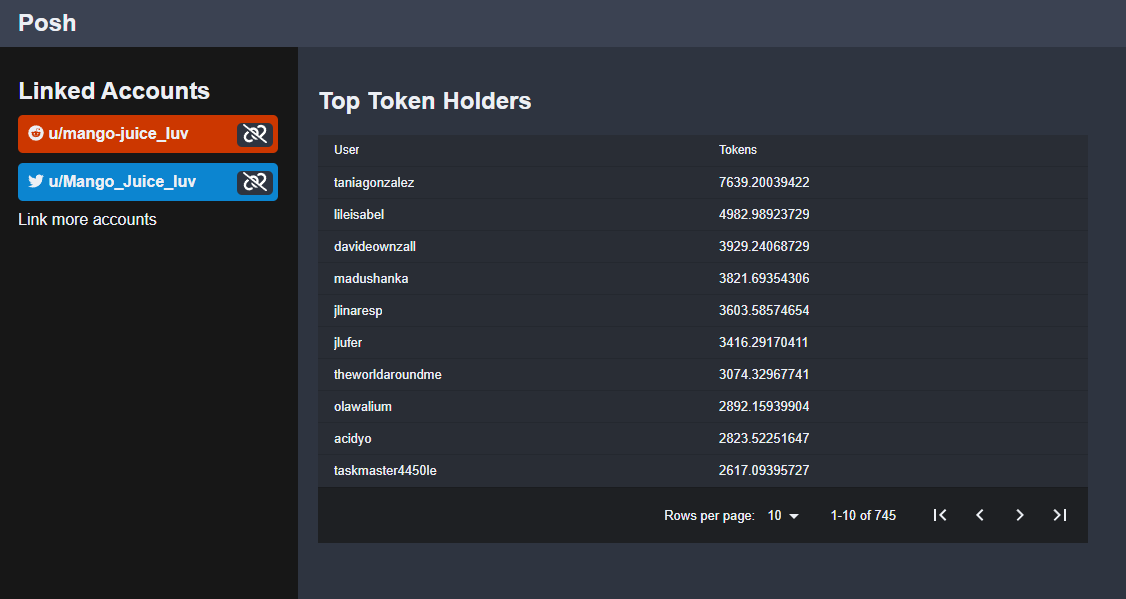Image resolution: width=1126 pixels, height=599 pixels.
Task: Click Link more accounts
Action: point(88,220)
